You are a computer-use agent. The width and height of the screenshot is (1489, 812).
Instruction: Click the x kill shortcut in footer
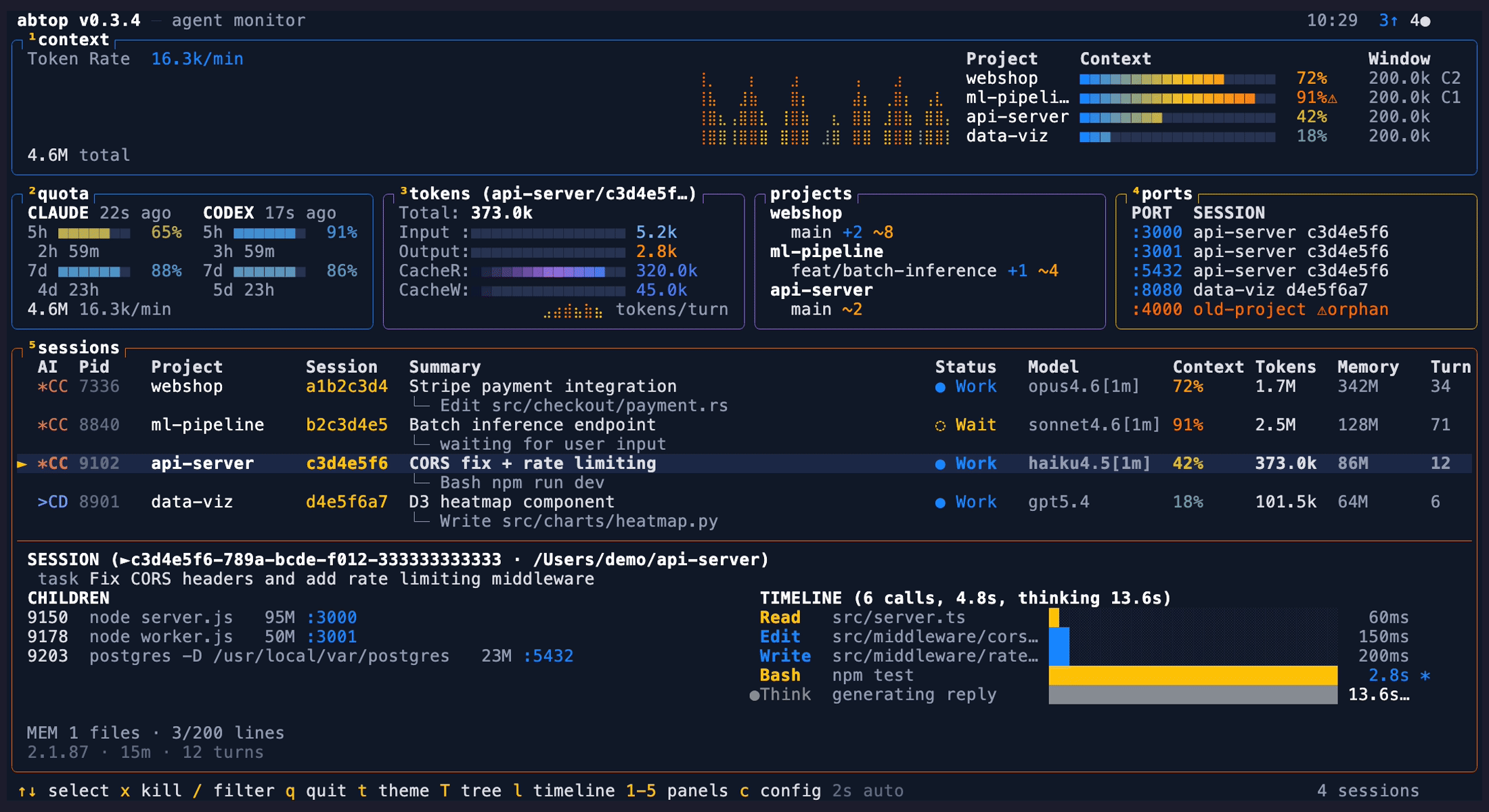tap(151, 790)
